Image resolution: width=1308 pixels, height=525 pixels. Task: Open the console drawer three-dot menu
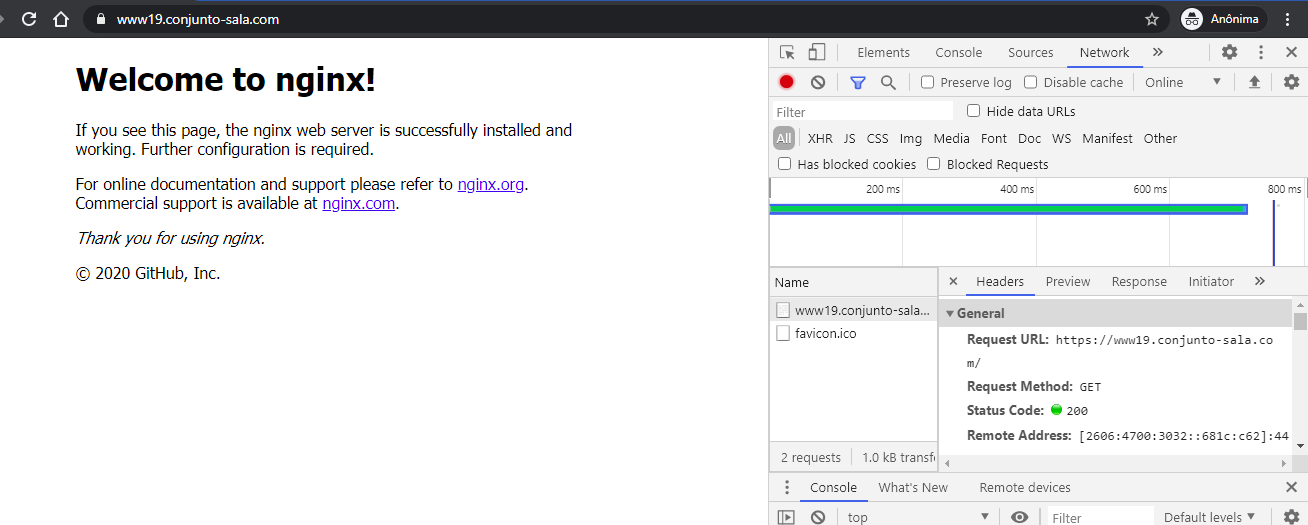tap(787, 488)
